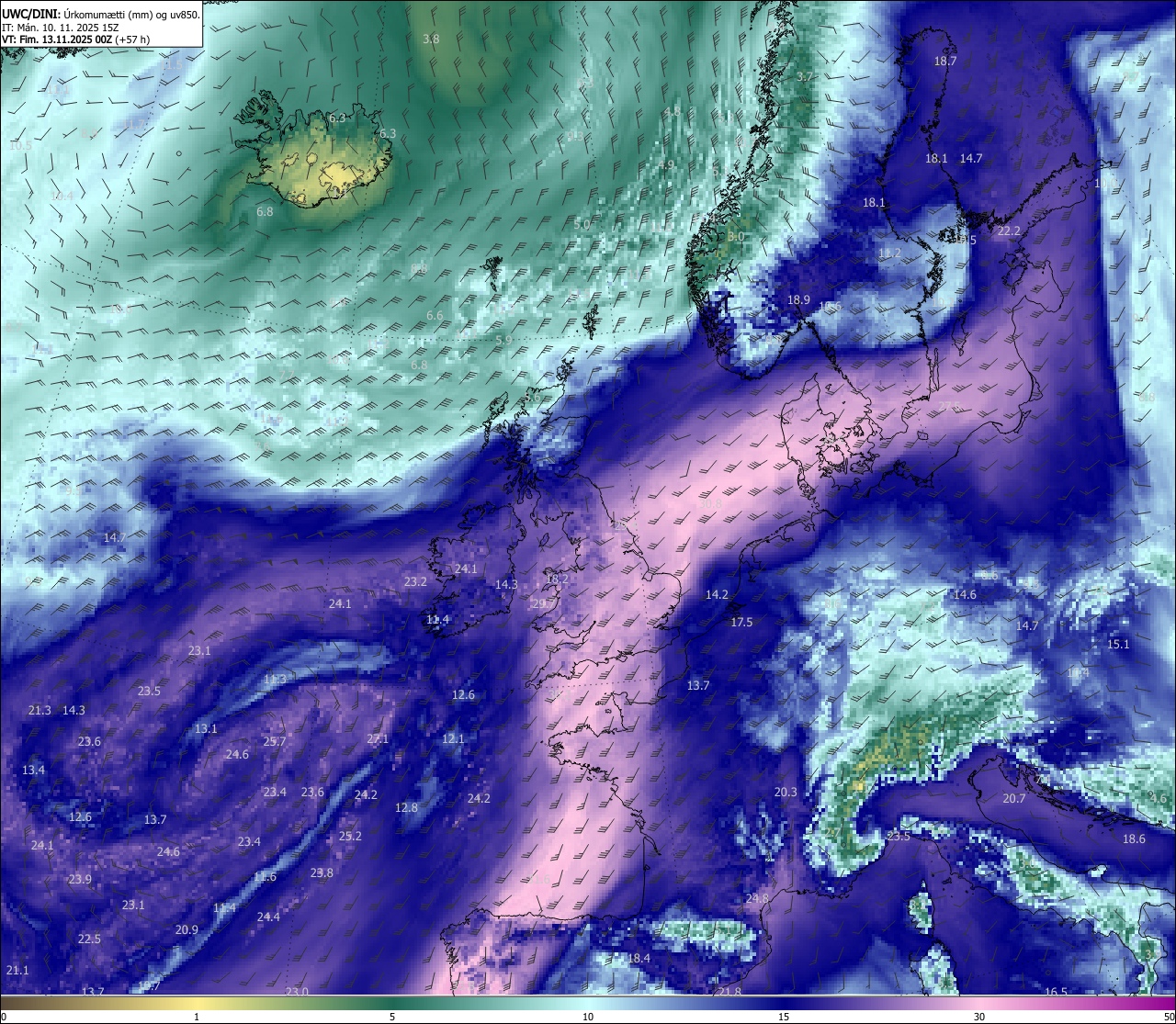Viewport: 1176px width, 1024px height.
Task: Click the color bar tick label '15'
Action: coord(784,1017)
